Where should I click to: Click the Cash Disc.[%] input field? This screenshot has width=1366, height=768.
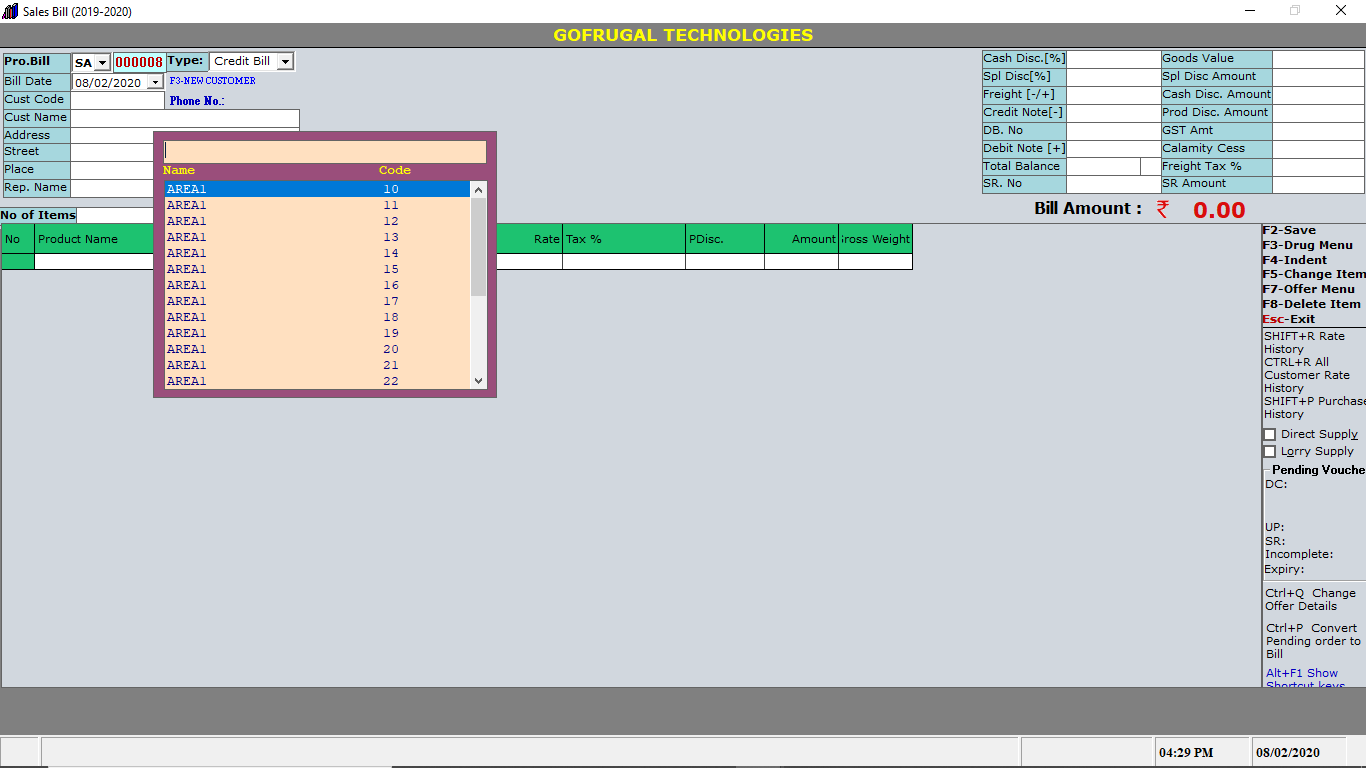pyautogui.click(x=1113, y=59)
